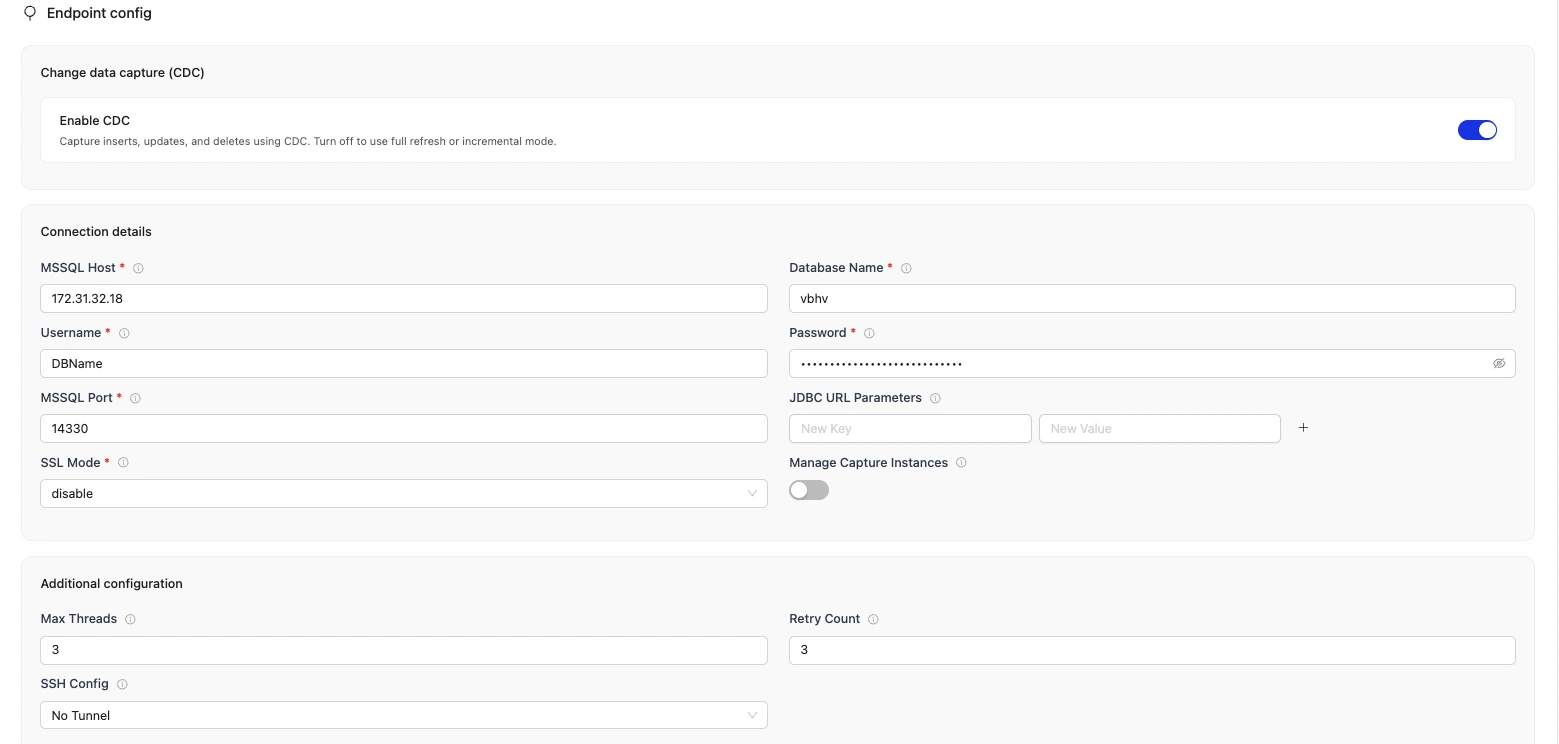This screenshot has height=744, width=1559.
Task: Focus the Username field containing DBName
Action: (x=404, y=363)
